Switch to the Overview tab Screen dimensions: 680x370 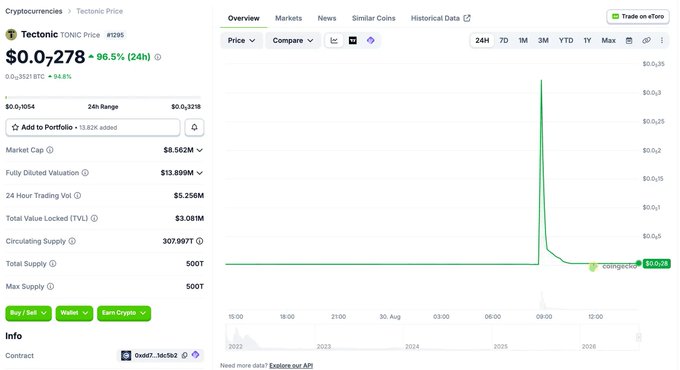244,18
